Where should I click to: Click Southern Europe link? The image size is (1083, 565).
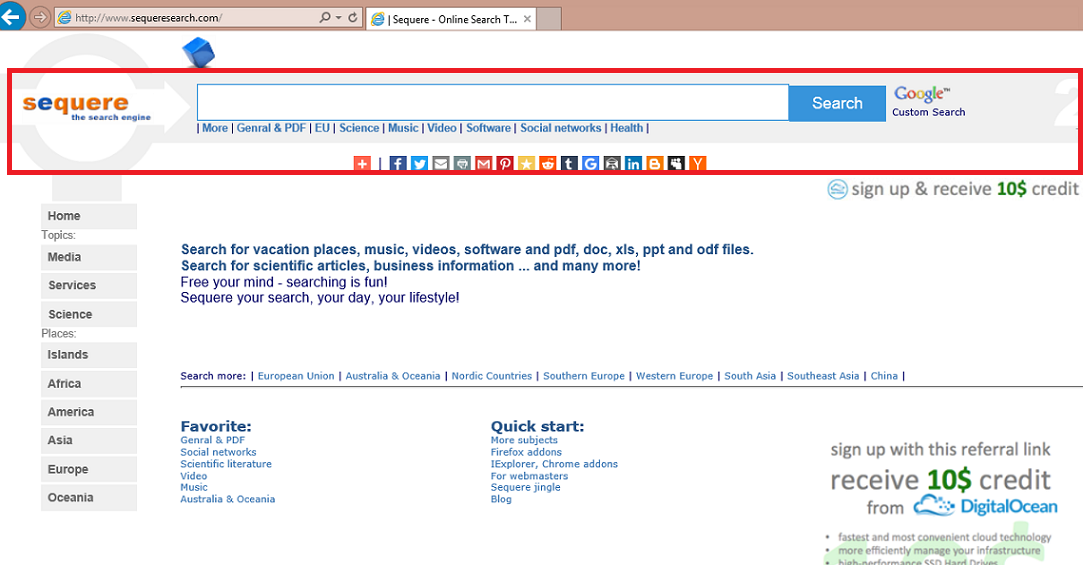[x=584, y=376]
